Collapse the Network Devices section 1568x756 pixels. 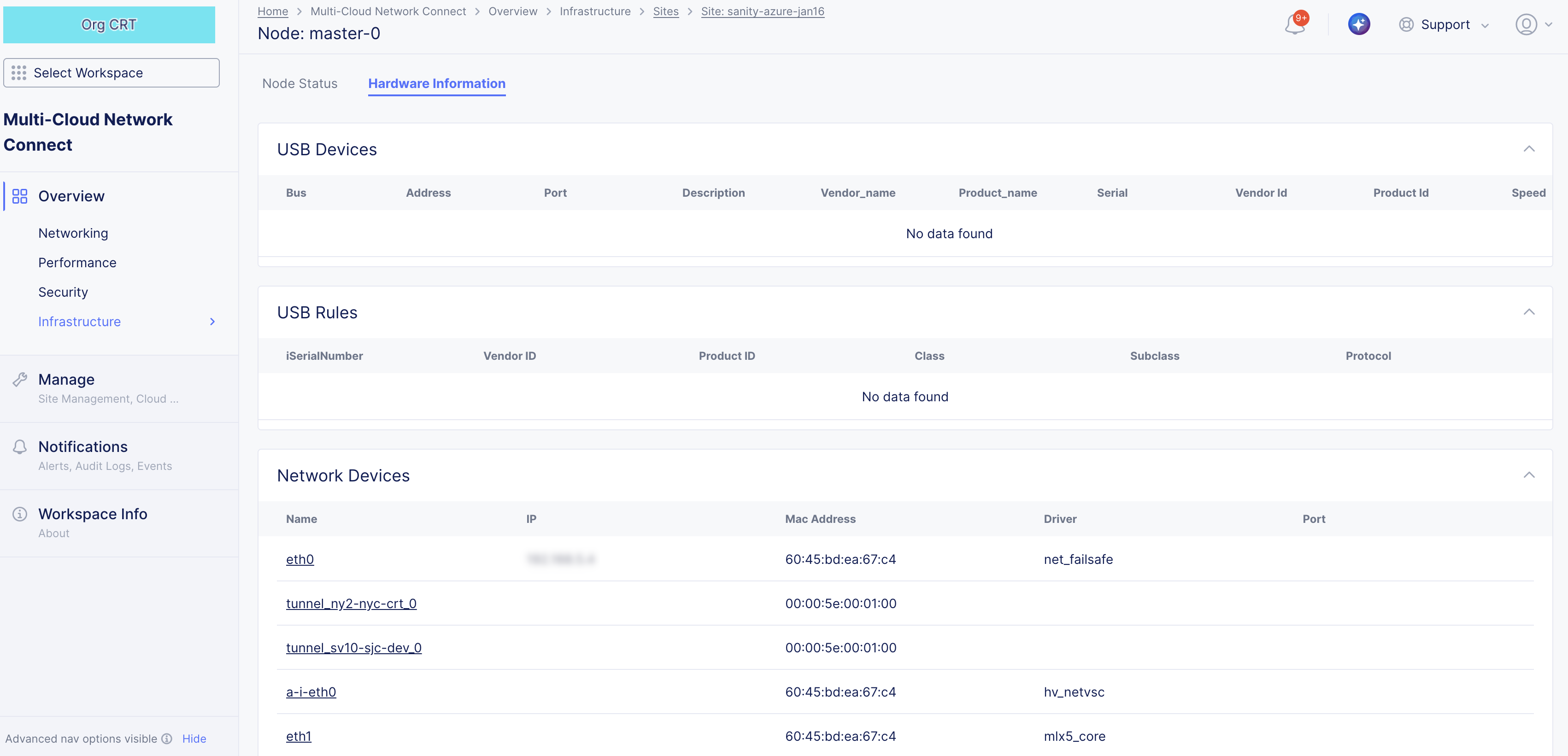1528,475
